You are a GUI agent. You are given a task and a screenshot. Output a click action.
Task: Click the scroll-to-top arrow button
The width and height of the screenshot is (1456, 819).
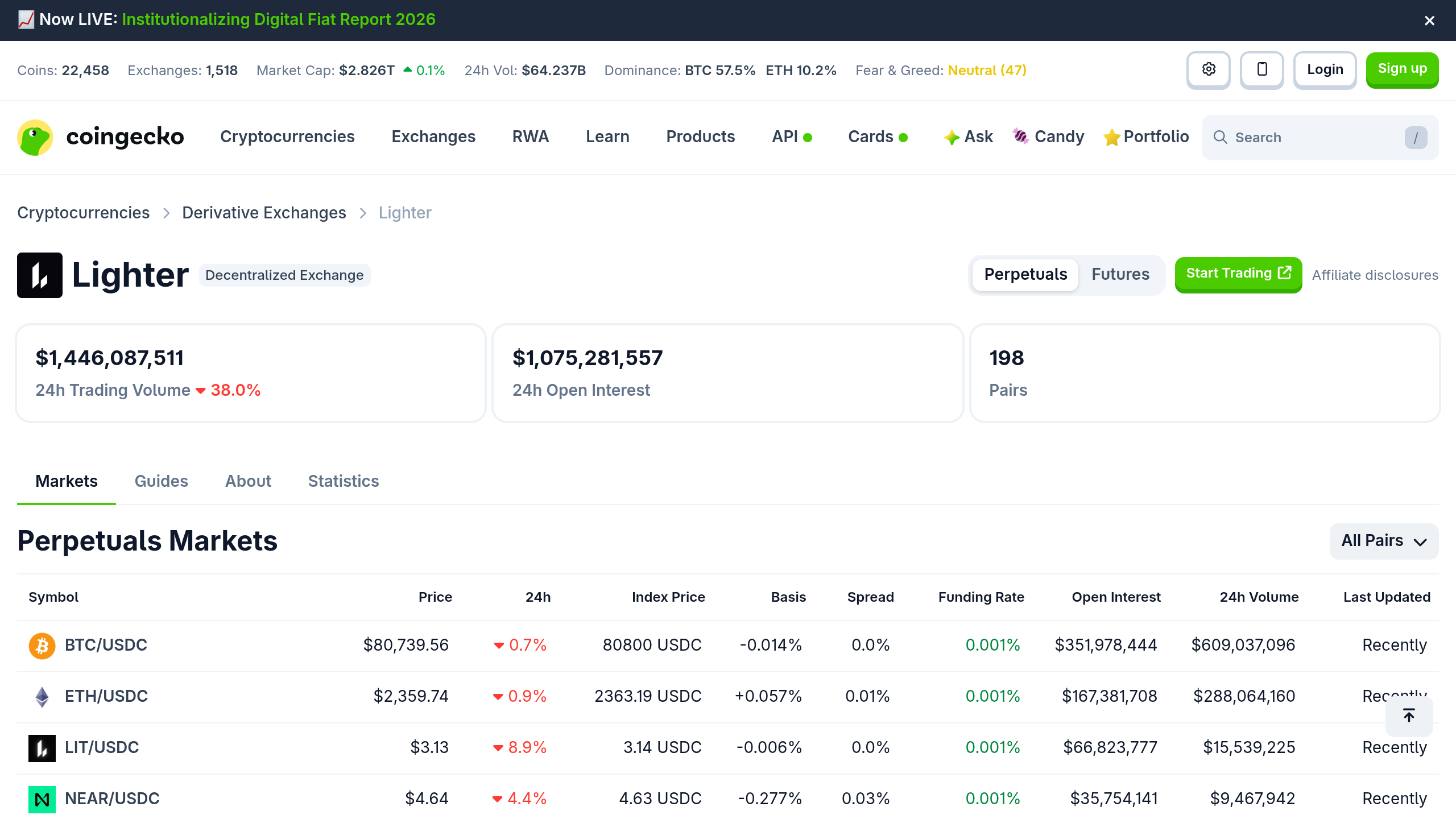pyautogui.click(x=1409, y=715)
